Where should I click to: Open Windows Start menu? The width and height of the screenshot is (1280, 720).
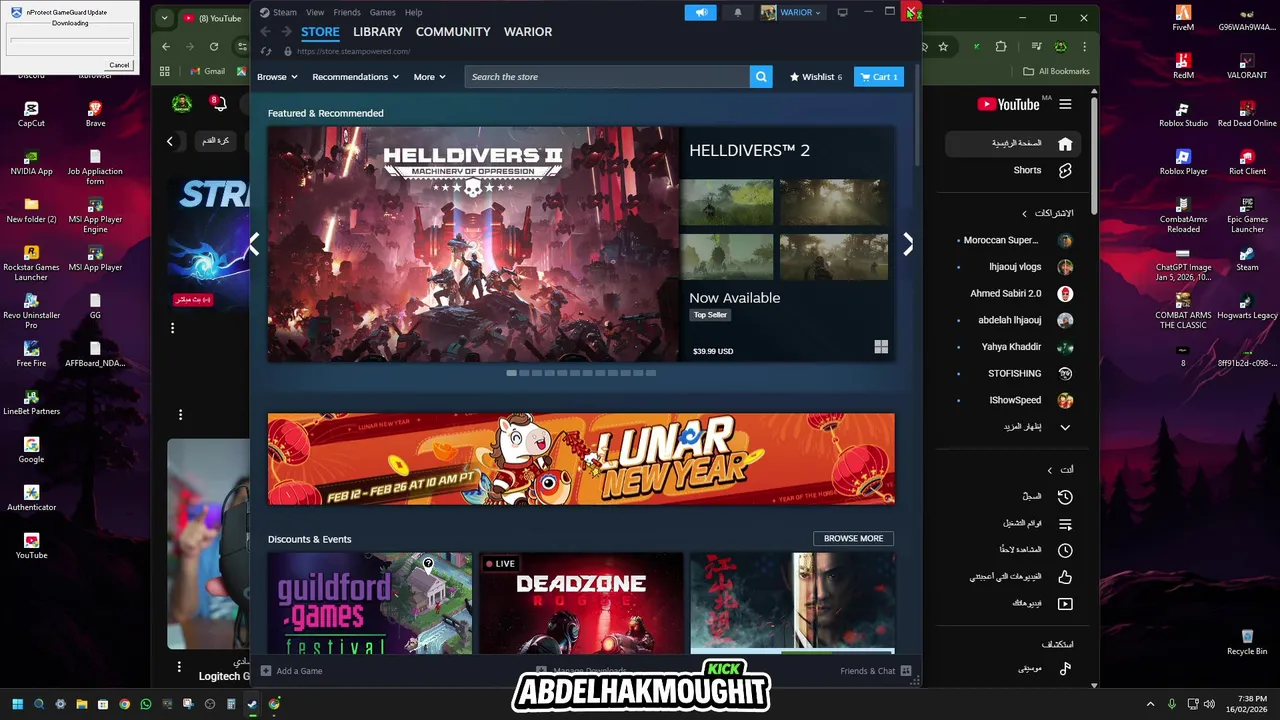17,704
